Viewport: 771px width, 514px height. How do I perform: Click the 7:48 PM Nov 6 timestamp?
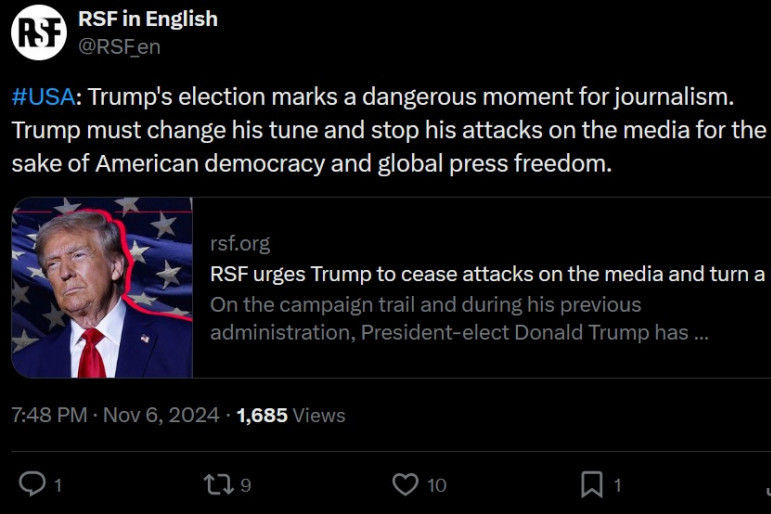(115, 415)
